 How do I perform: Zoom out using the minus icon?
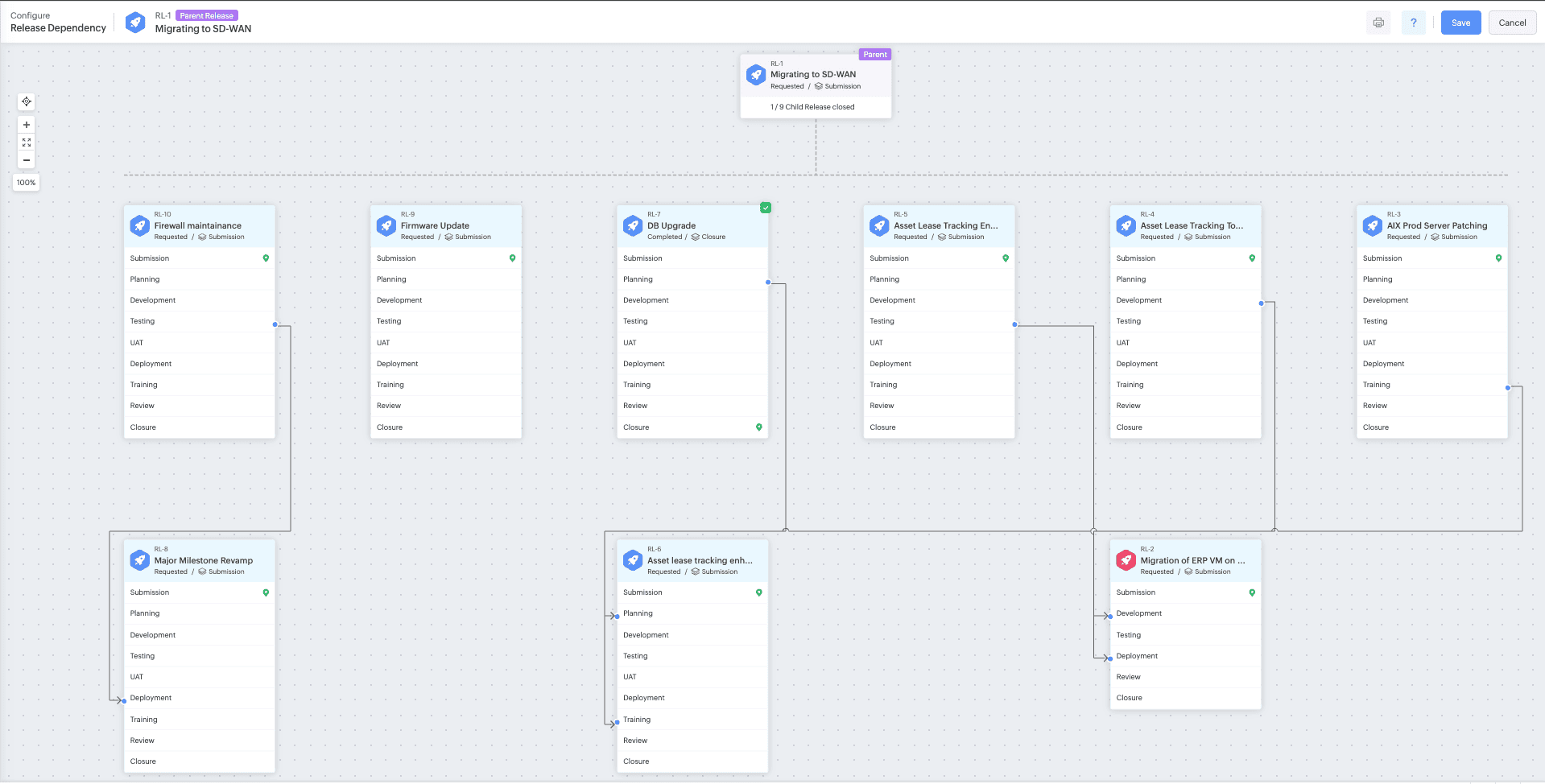[26, 159]
